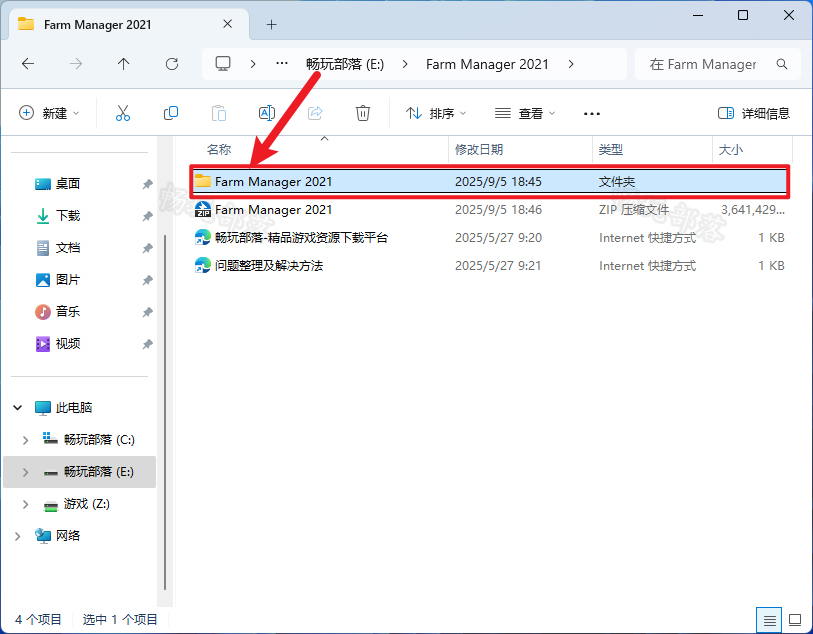813x634 pixels.
Task: Open 图片 in the sidebar
Action: coord(68,280)
